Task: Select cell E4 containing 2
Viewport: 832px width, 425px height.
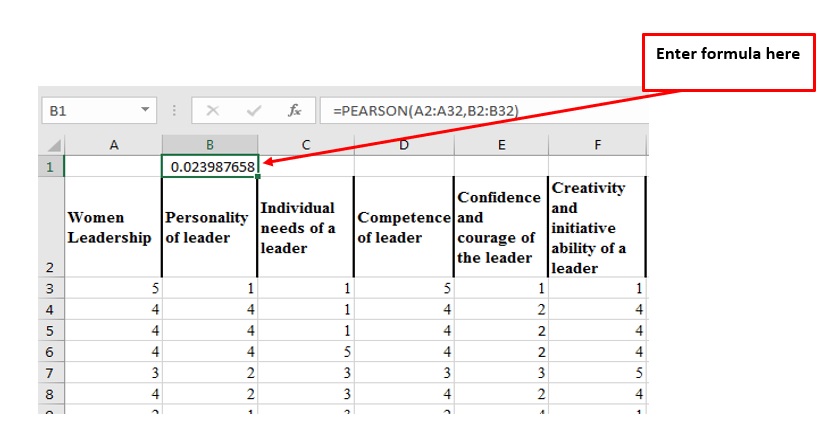Action: pyautogui.click(x=501, y=309)
